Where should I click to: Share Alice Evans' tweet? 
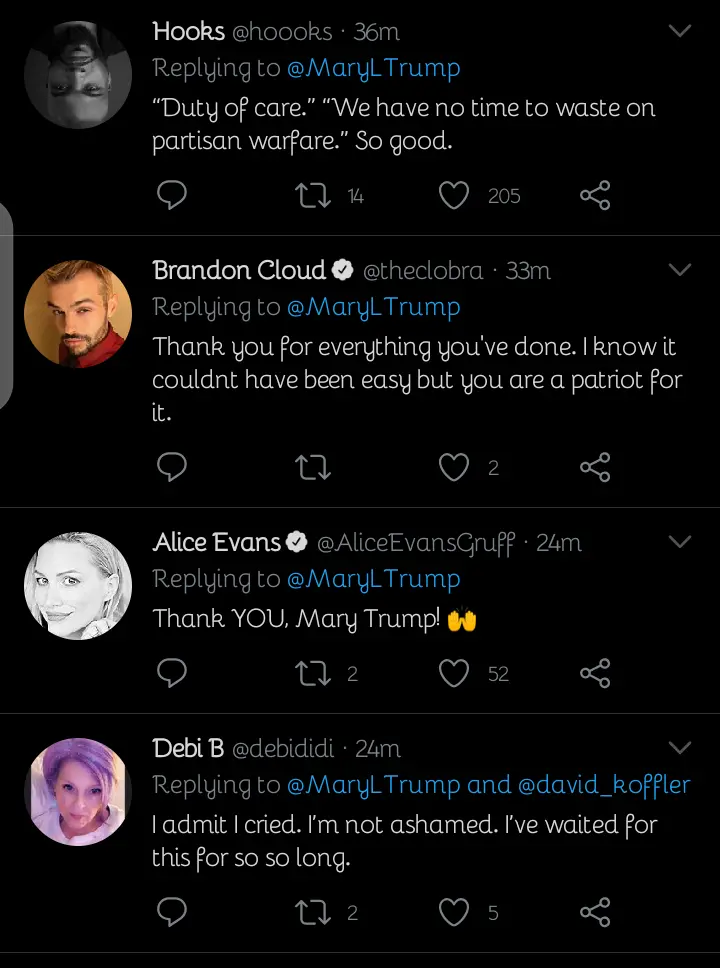point(595,673)
